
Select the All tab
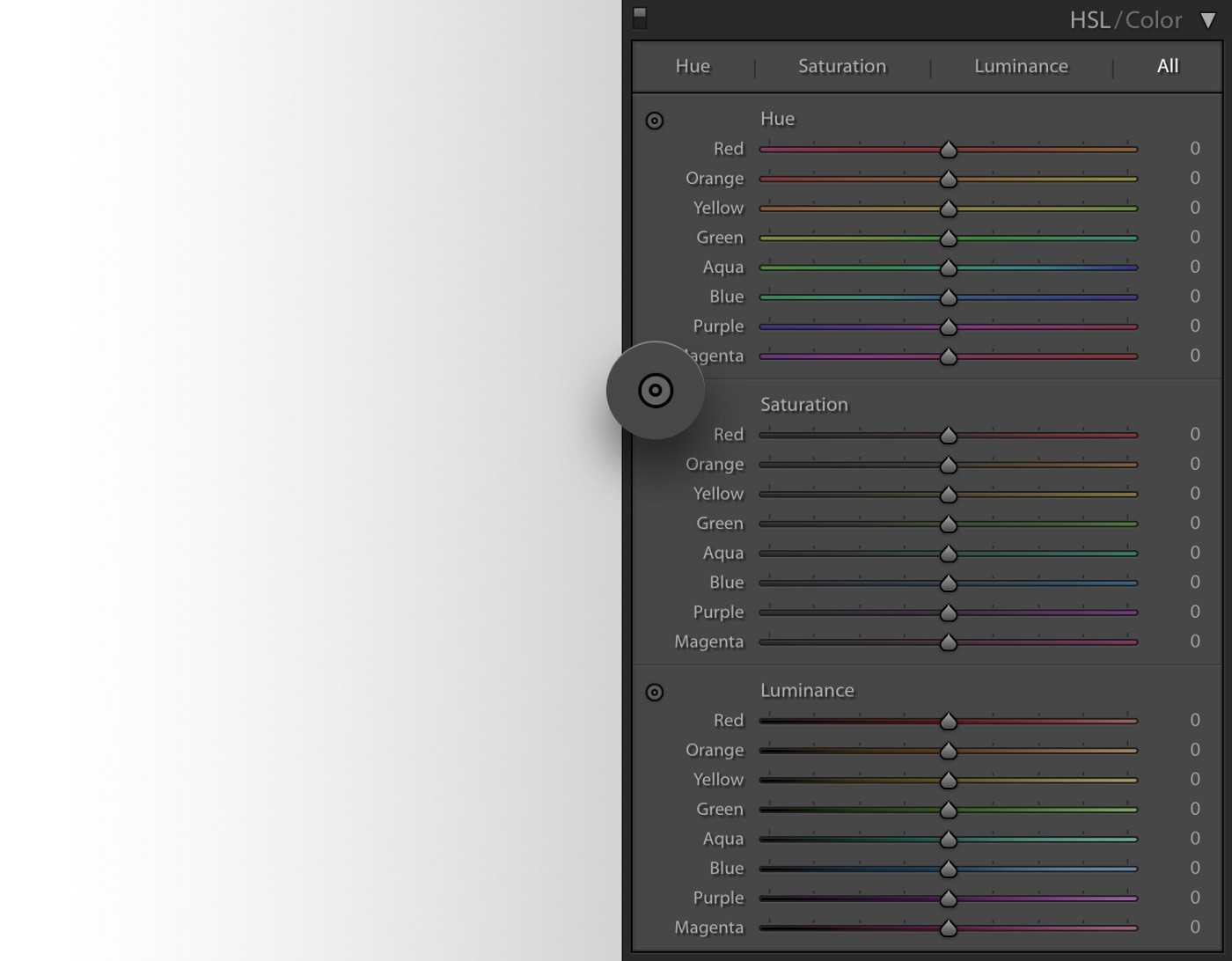[1167, 66]
